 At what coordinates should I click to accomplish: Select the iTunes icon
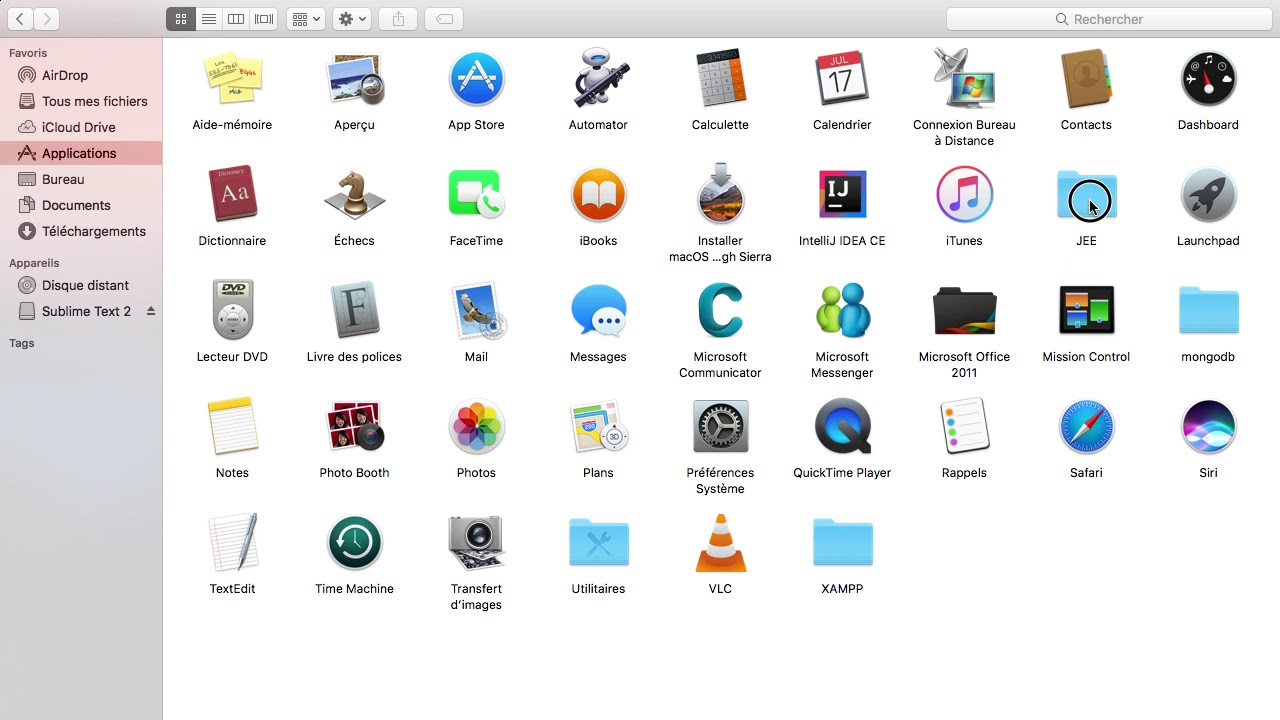tap(964, 195)
